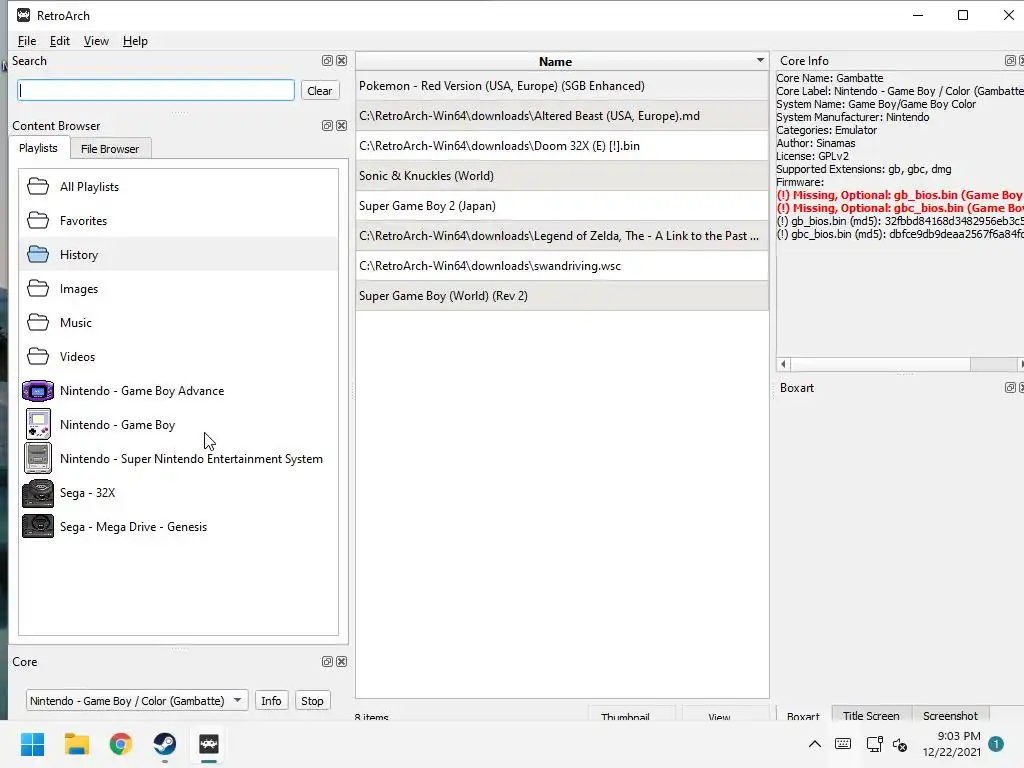Click the Core Info scroll-left arrow

coord(783,364)
